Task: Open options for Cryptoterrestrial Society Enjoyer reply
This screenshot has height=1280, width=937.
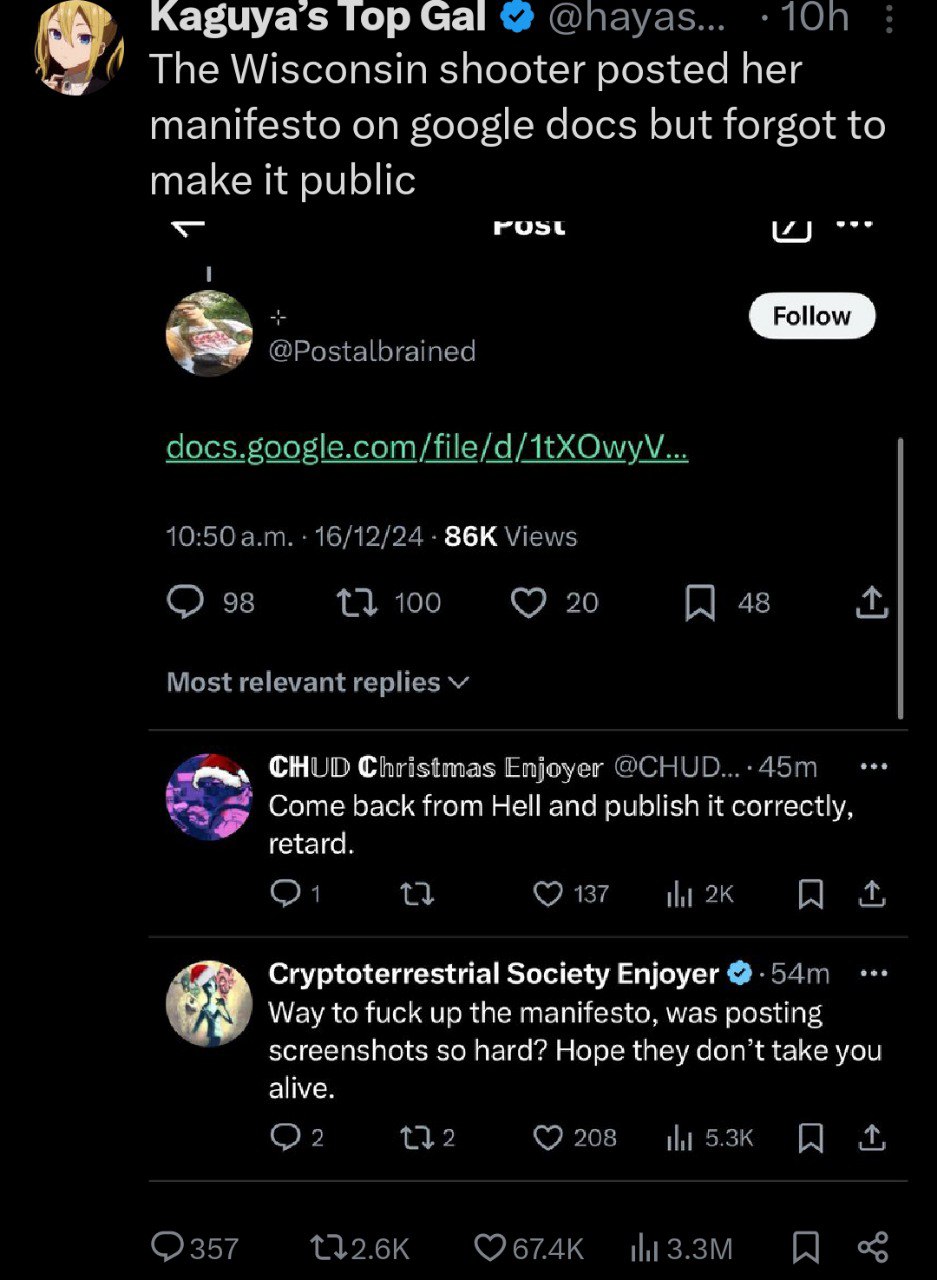Action: coord(874,973)
